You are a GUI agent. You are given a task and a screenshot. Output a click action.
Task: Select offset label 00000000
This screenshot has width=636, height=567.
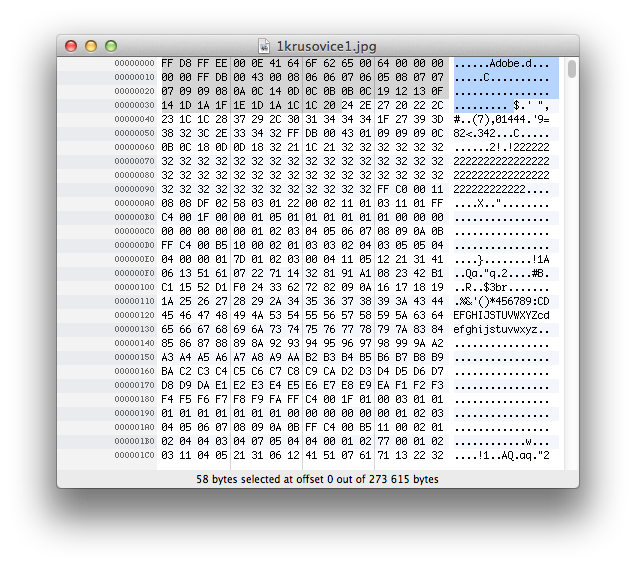(134, 63)
